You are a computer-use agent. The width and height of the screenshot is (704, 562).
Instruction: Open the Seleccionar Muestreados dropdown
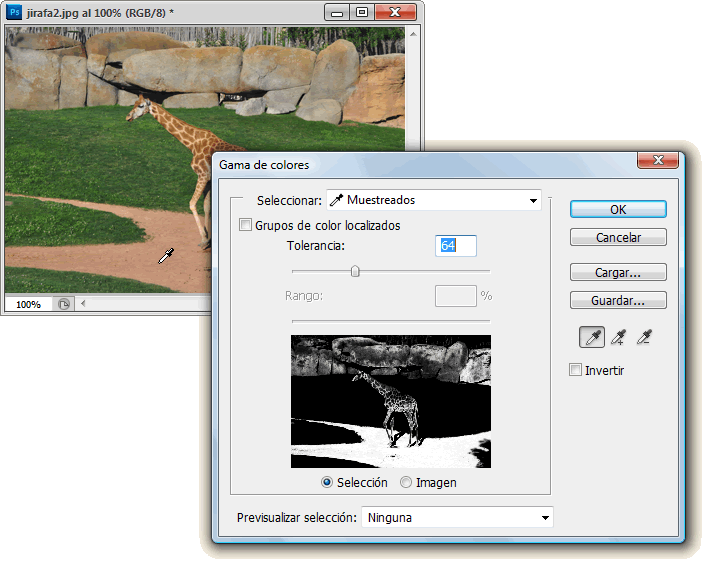[434, 200]
